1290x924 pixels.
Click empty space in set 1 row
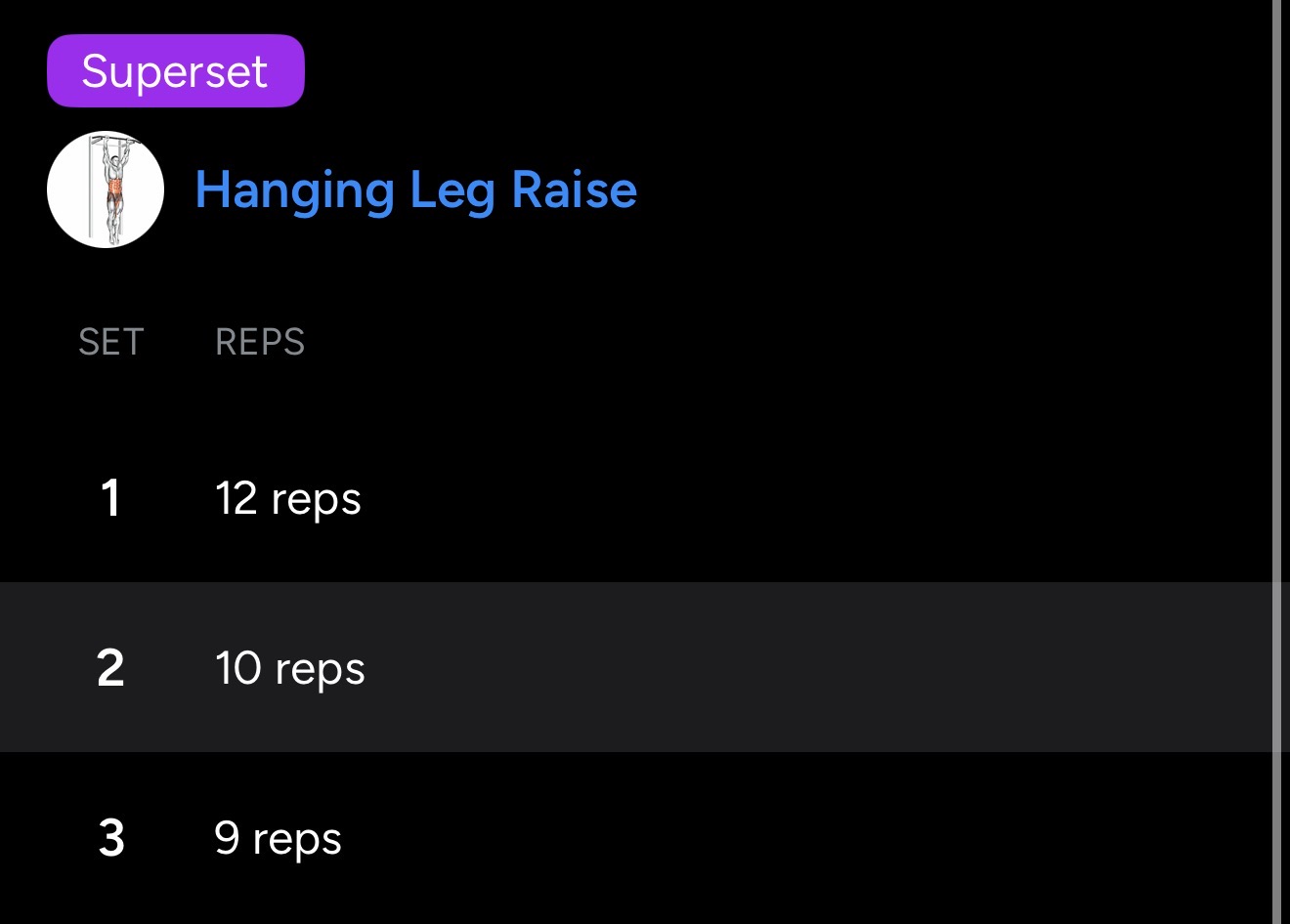[782, 498]
